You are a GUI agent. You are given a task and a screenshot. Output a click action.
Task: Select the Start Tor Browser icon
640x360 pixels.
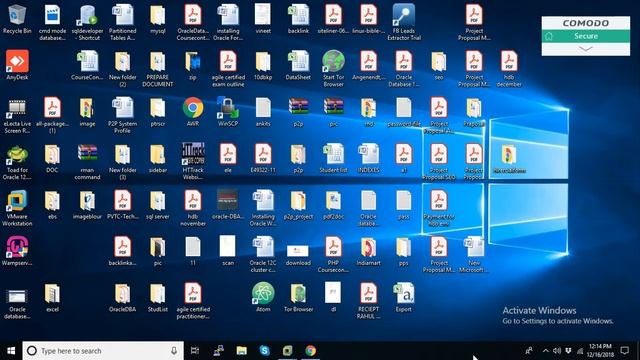[x=333, y=69]
